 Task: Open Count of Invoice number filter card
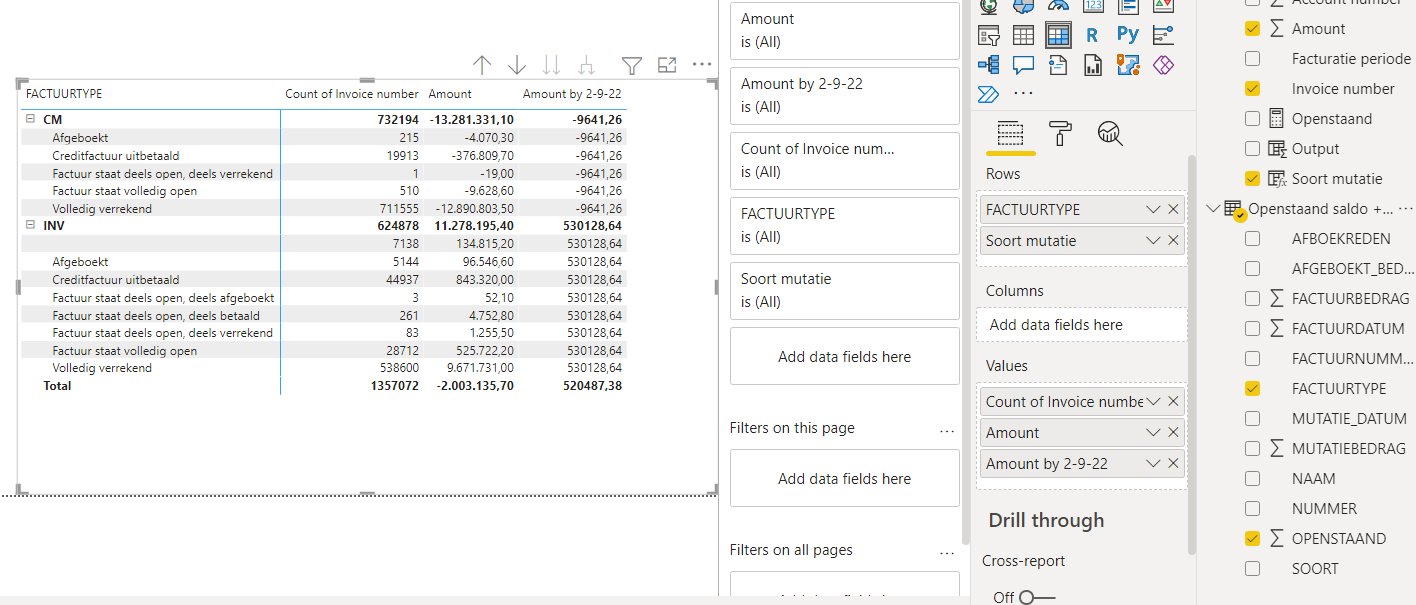(x=845, y=161)
